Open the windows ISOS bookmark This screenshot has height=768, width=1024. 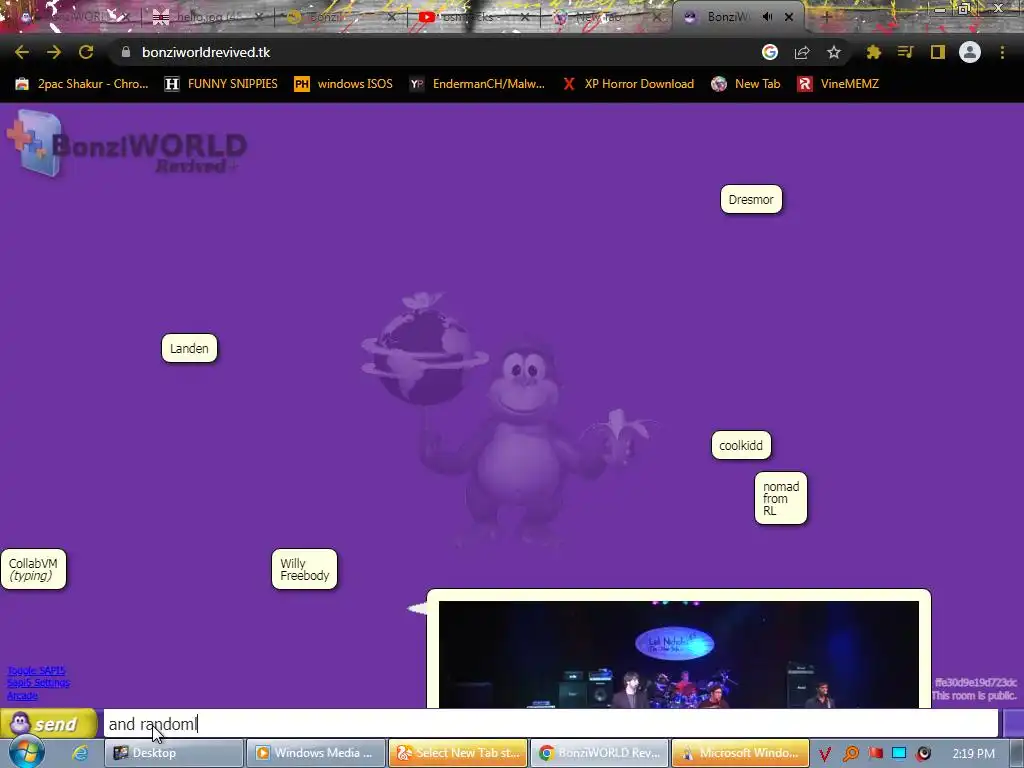(344, 84)
